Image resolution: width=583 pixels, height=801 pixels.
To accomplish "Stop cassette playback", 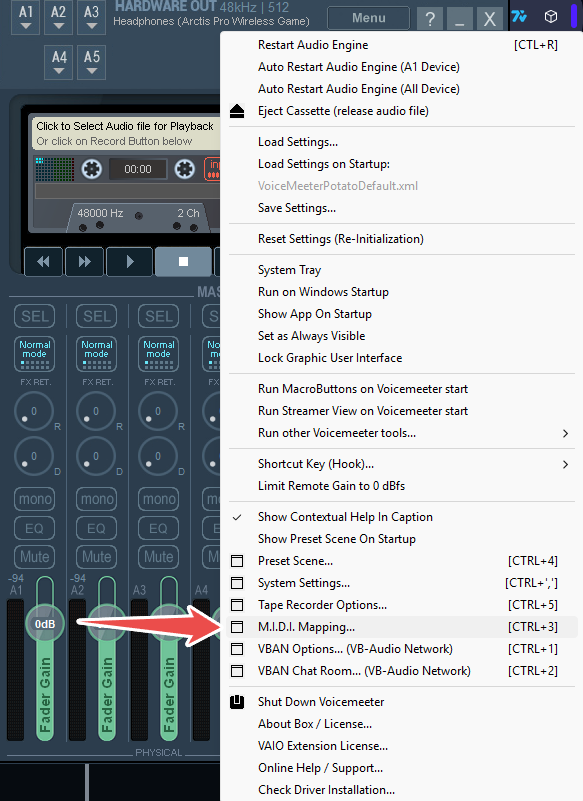I will pyautogui.click(x=183, y=262).
